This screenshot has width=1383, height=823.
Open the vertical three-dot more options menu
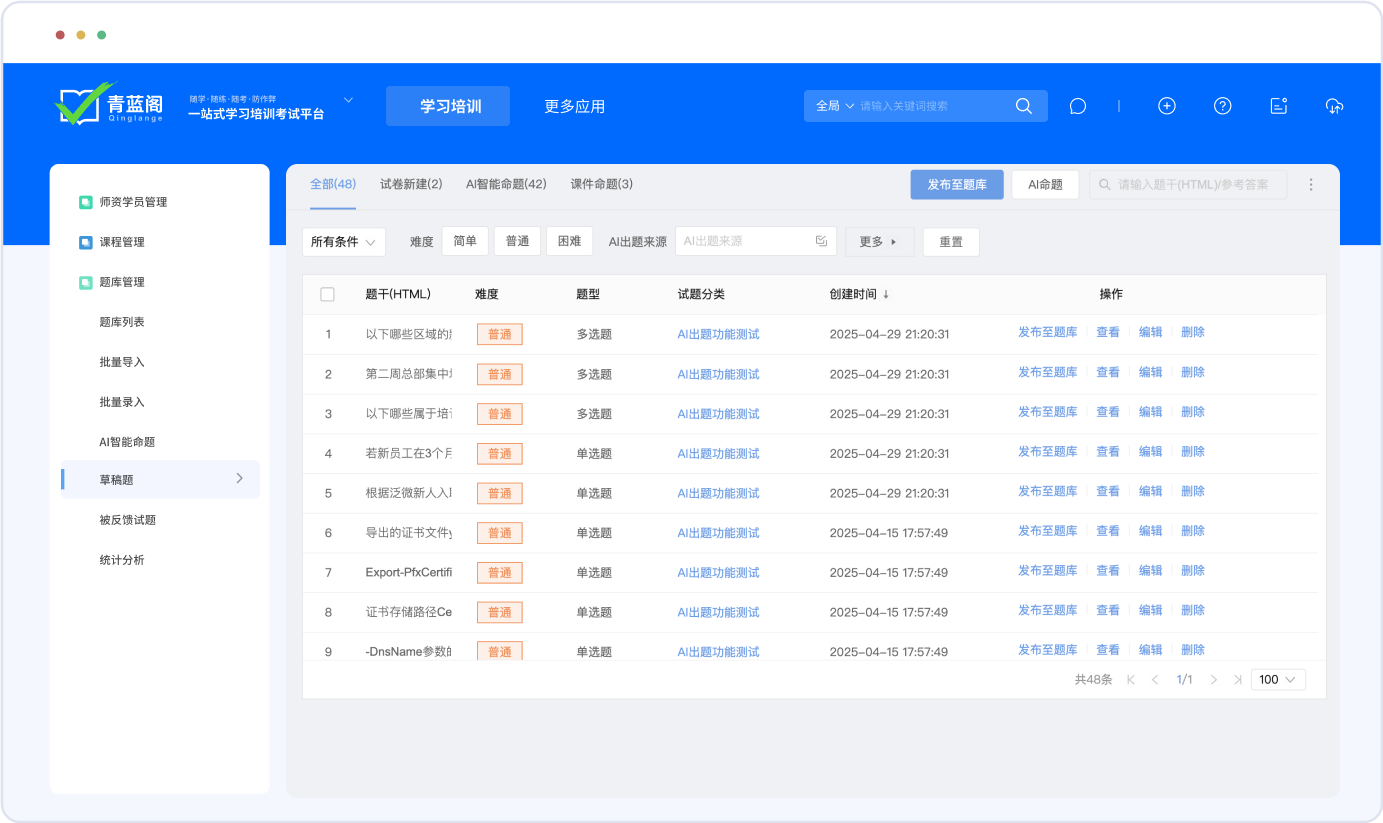tap(1311, 185)
